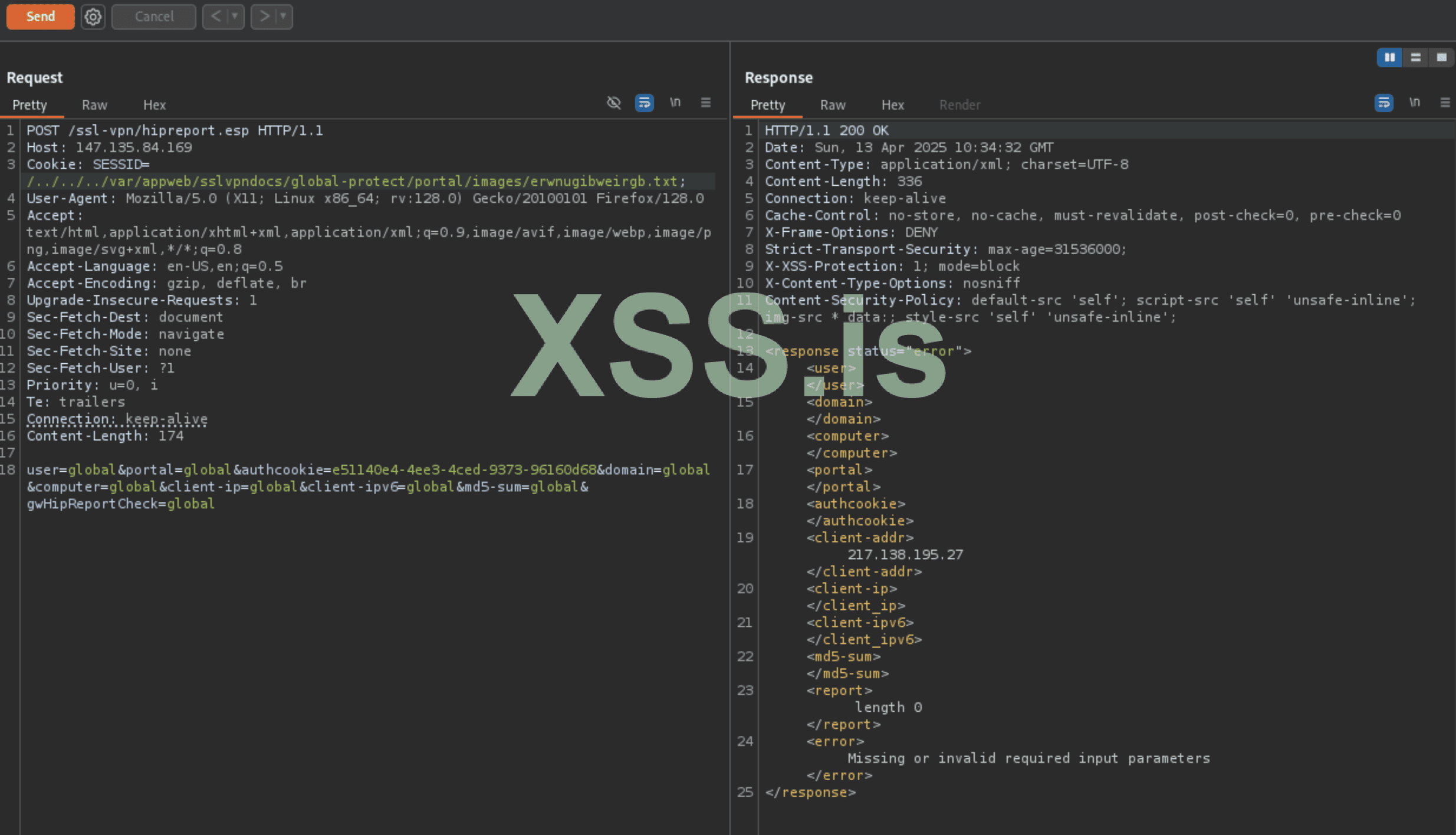Toggle Request show newline characters icon
The height and width of the screenshot is (835, 1456).
pyautogui.click(x=675, y=103)
